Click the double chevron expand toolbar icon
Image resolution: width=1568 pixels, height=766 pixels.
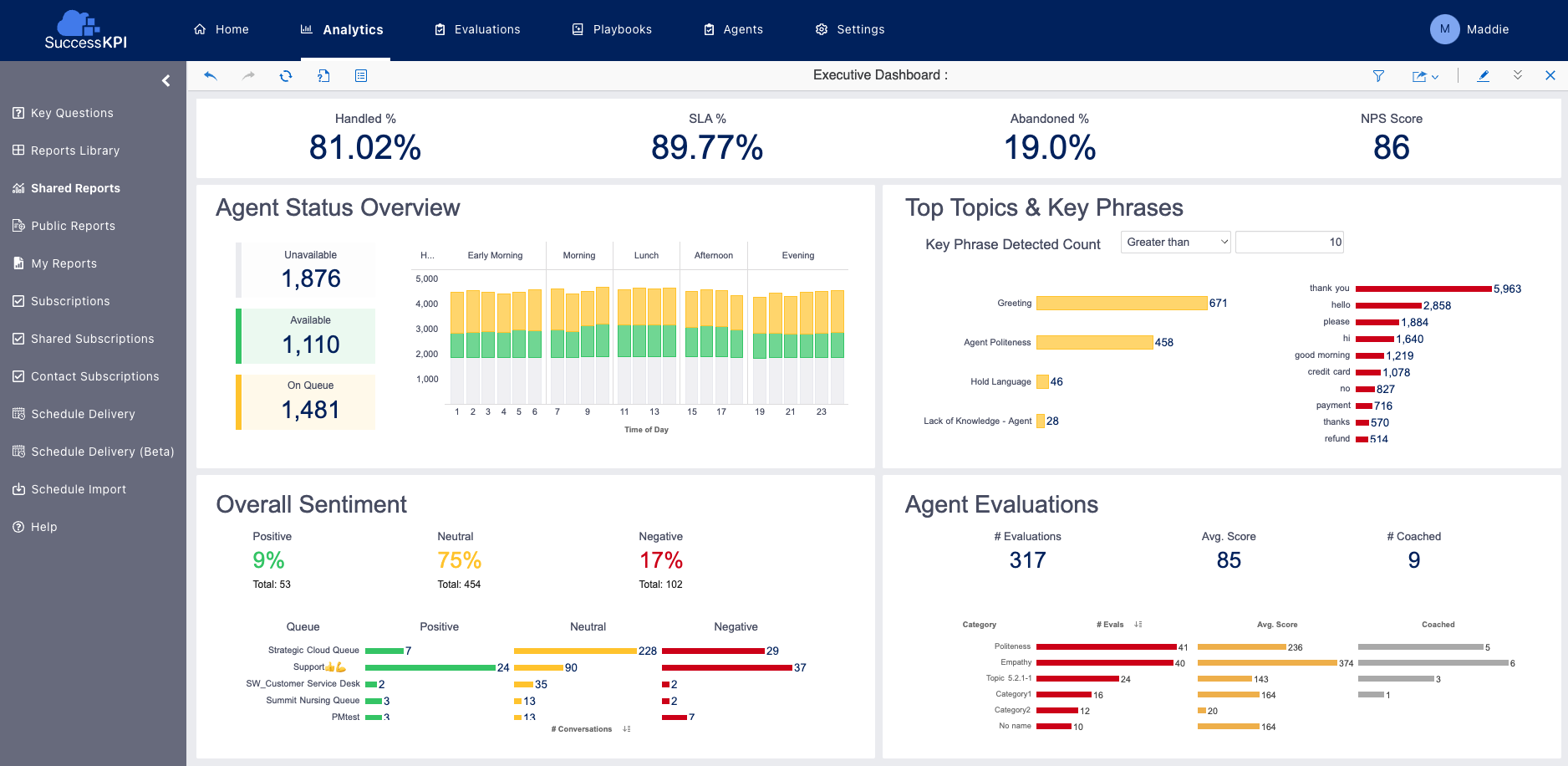(x=1517, y=75)
